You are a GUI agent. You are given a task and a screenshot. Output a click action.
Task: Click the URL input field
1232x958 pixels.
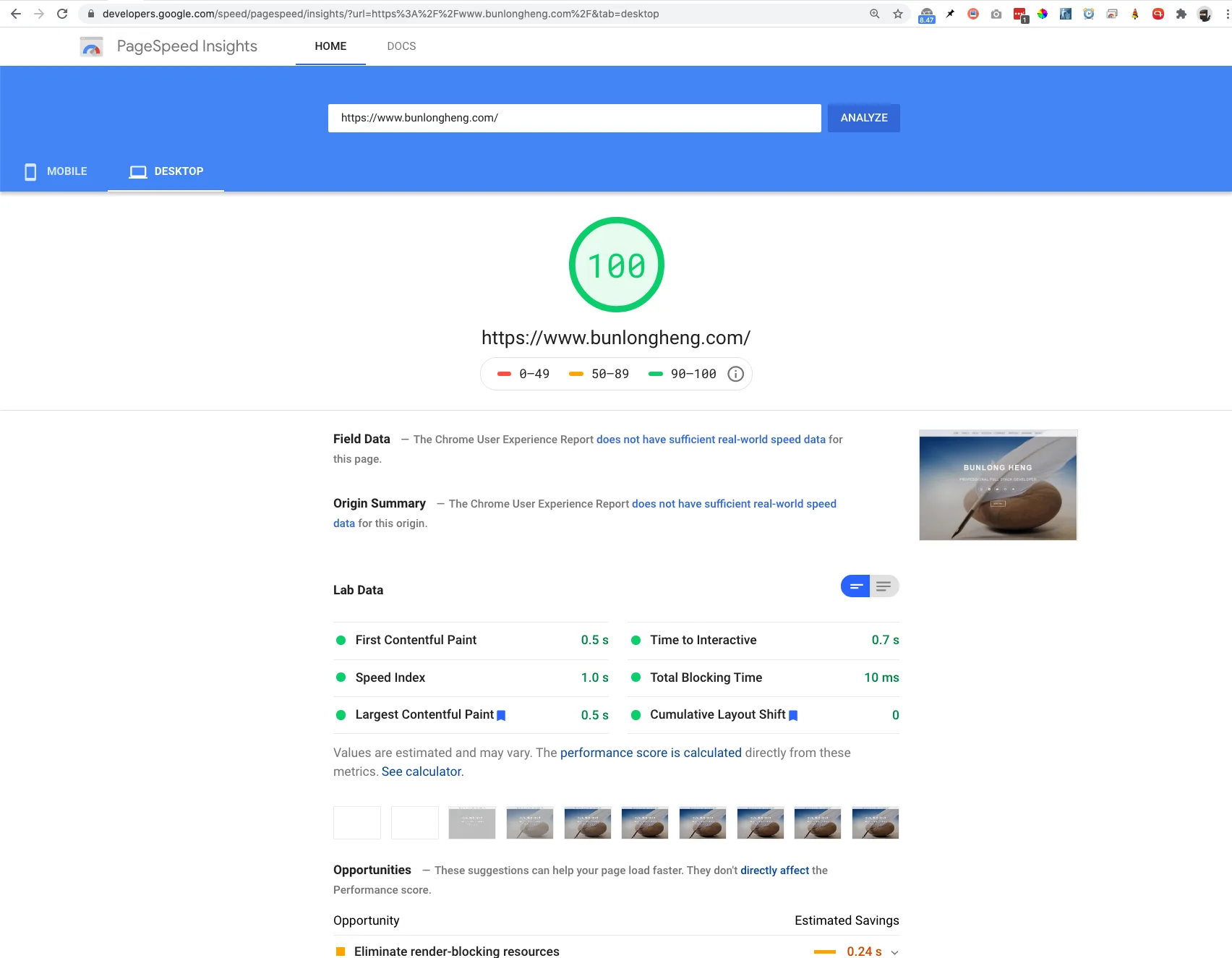tap(575, 118)
